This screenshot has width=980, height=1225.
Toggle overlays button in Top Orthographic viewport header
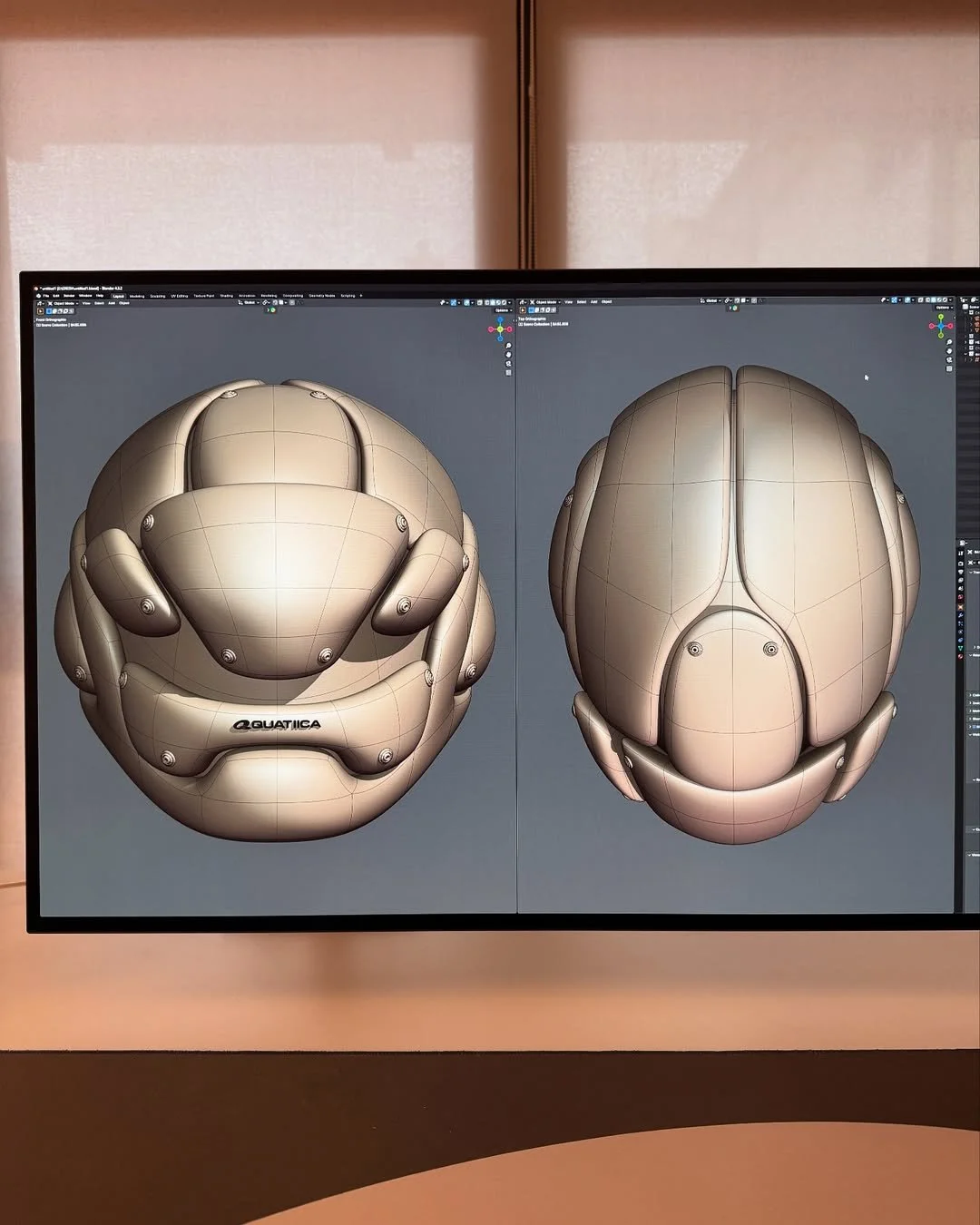click(x=907, y=300)
